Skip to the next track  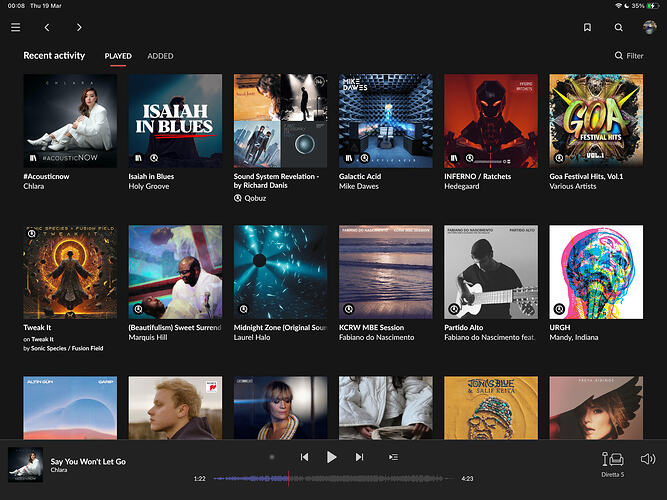[359, 457]
